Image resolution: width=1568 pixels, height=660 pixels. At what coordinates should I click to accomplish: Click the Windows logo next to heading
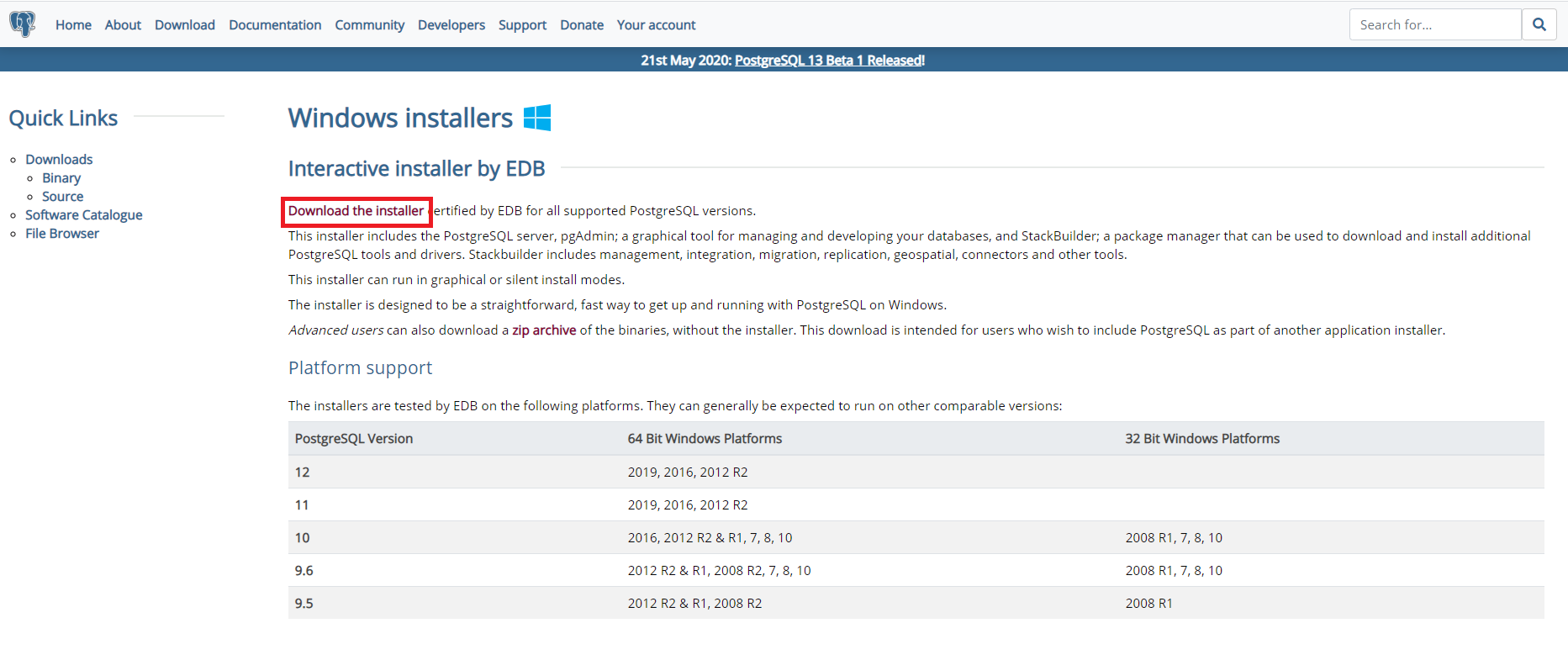coord(537,118)
